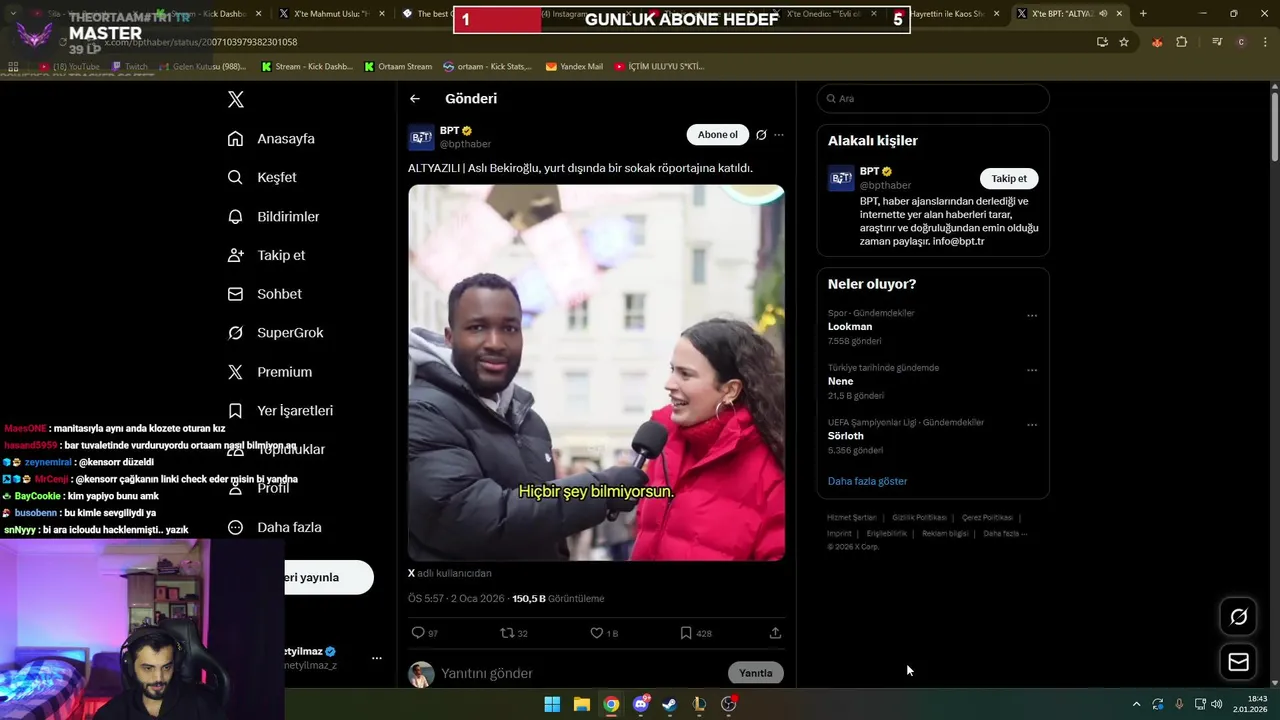This screenshot has width=1280, height=720.
Task: Click the X logo in the sidebar
Action: pyautogui.click(x=236, y=99)
